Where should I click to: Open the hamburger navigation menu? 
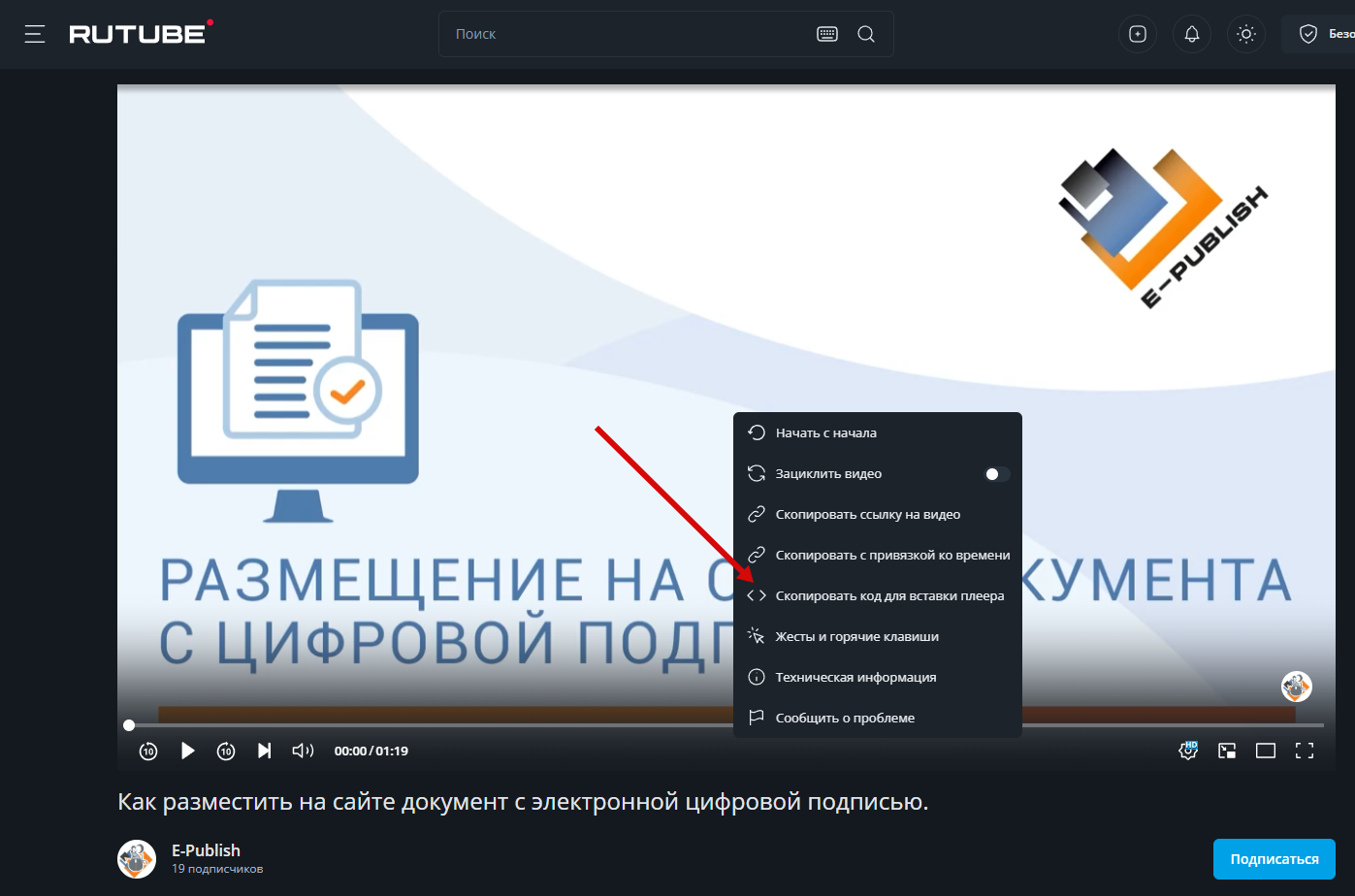35,34
